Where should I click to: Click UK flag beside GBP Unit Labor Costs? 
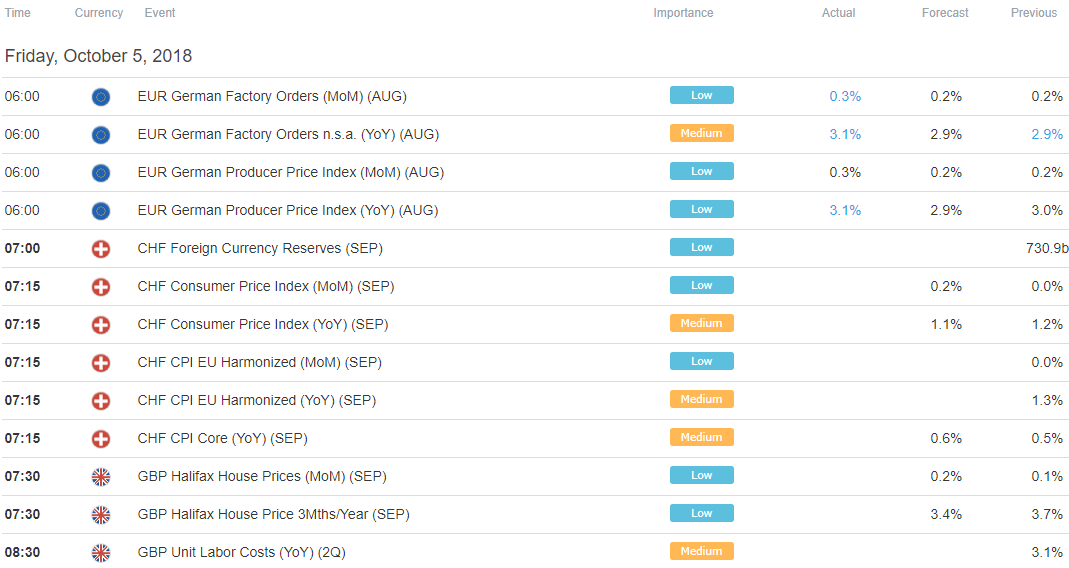[101, 552]
